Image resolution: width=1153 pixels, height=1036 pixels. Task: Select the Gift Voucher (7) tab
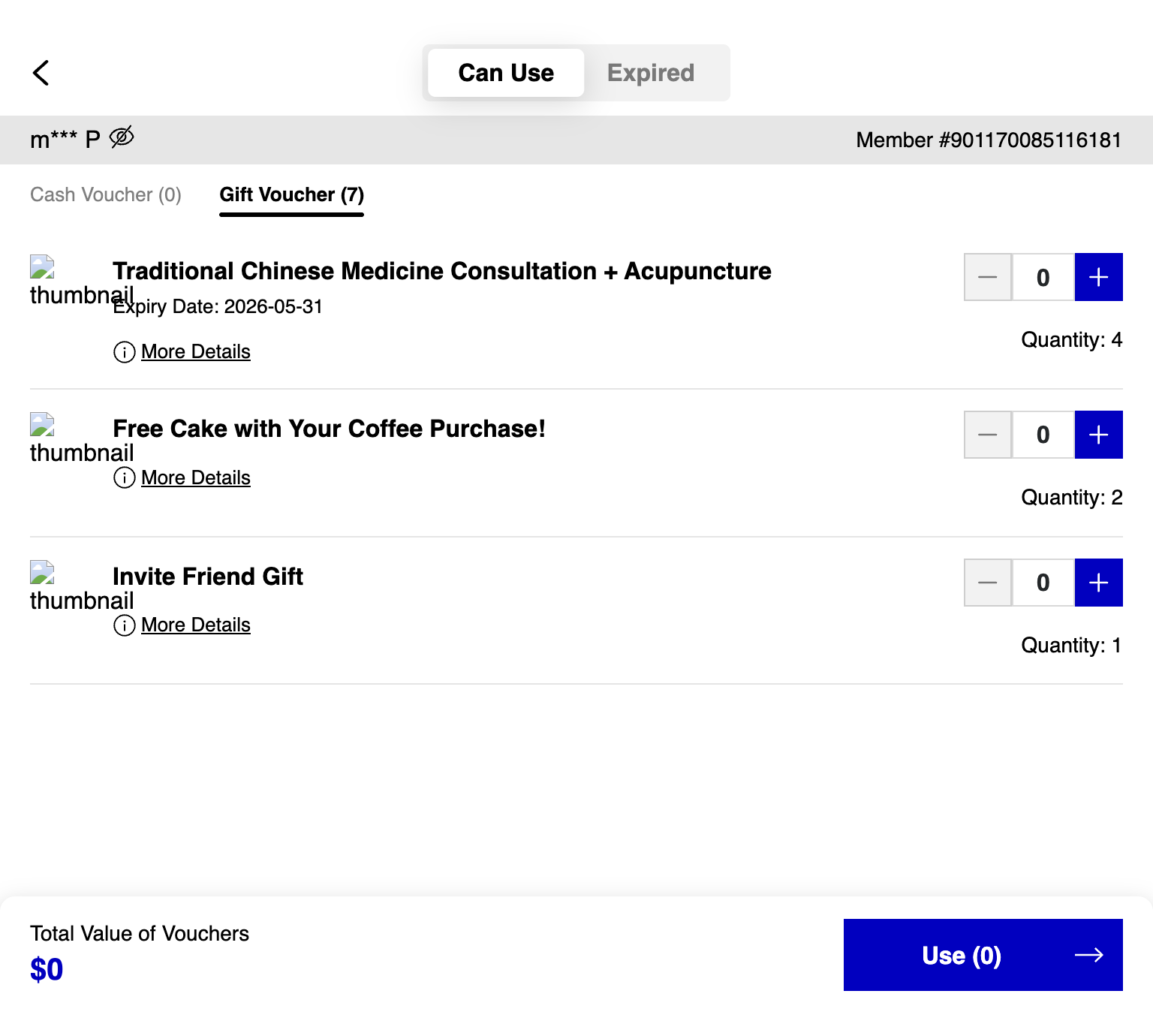(x=291, y=195)
